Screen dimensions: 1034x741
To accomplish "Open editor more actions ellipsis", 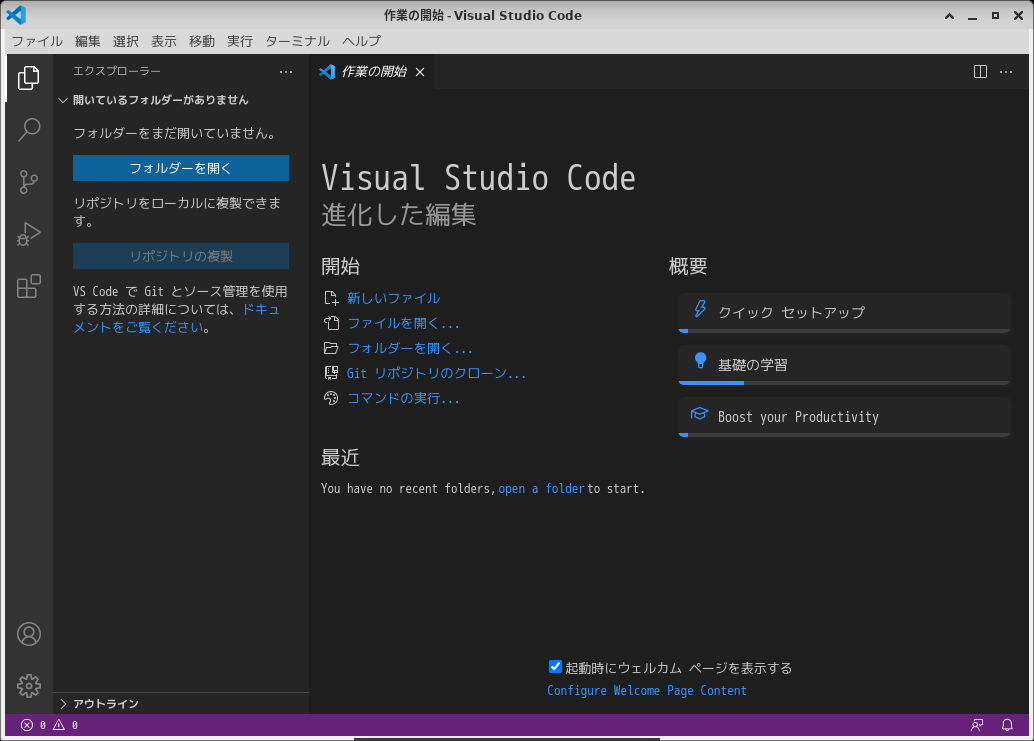I will point(1006,71).
